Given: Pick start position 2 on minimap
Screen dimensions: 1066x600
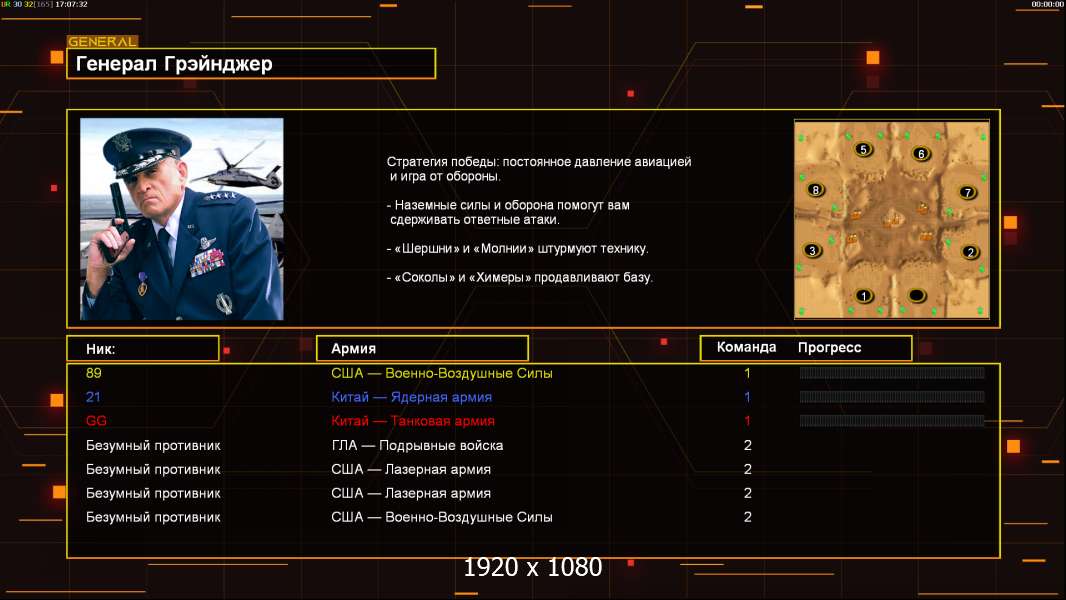Looking at the screenshot, I should (970, 252).
